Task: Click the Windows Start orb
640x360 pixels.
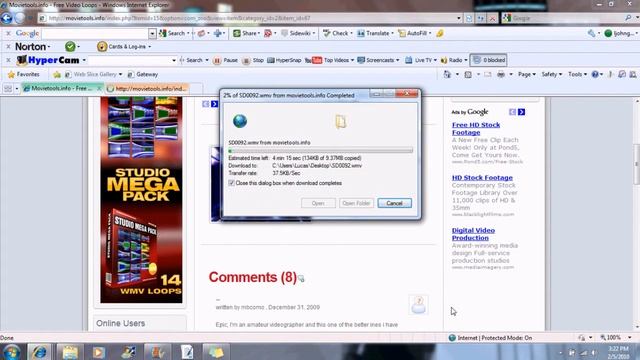Action: click(x=11, y=352)
